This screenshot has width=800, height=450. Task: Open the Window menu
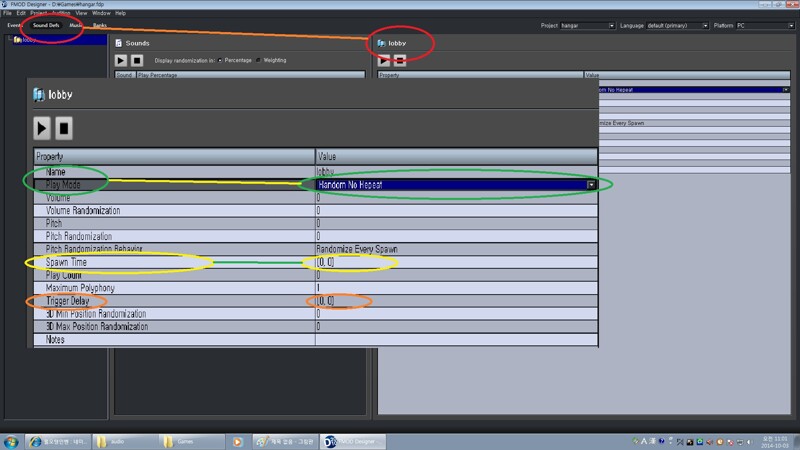101,13
